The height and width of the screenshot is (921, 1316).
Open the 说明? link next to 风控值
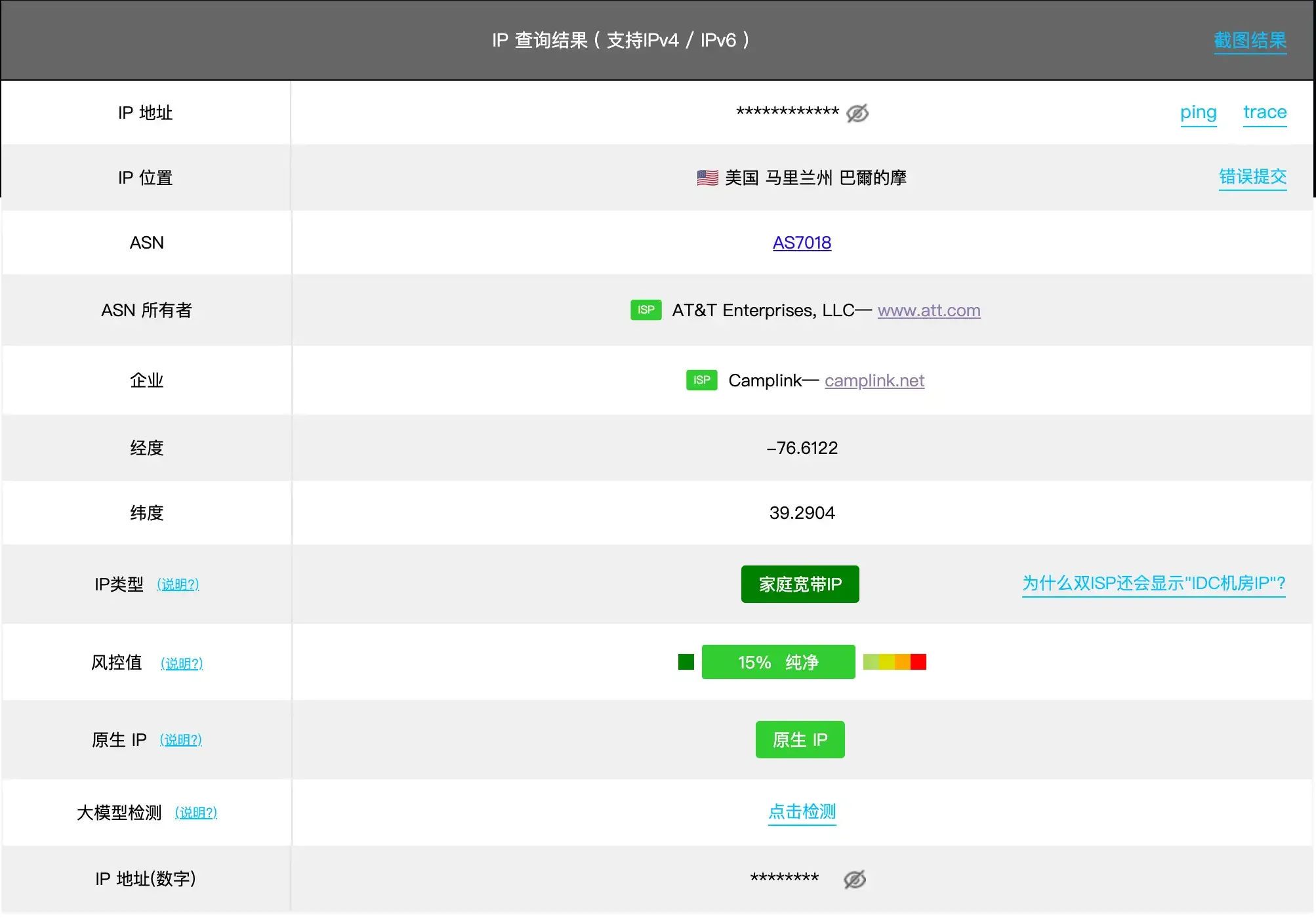pyautogui.click(x=182, y=663)
